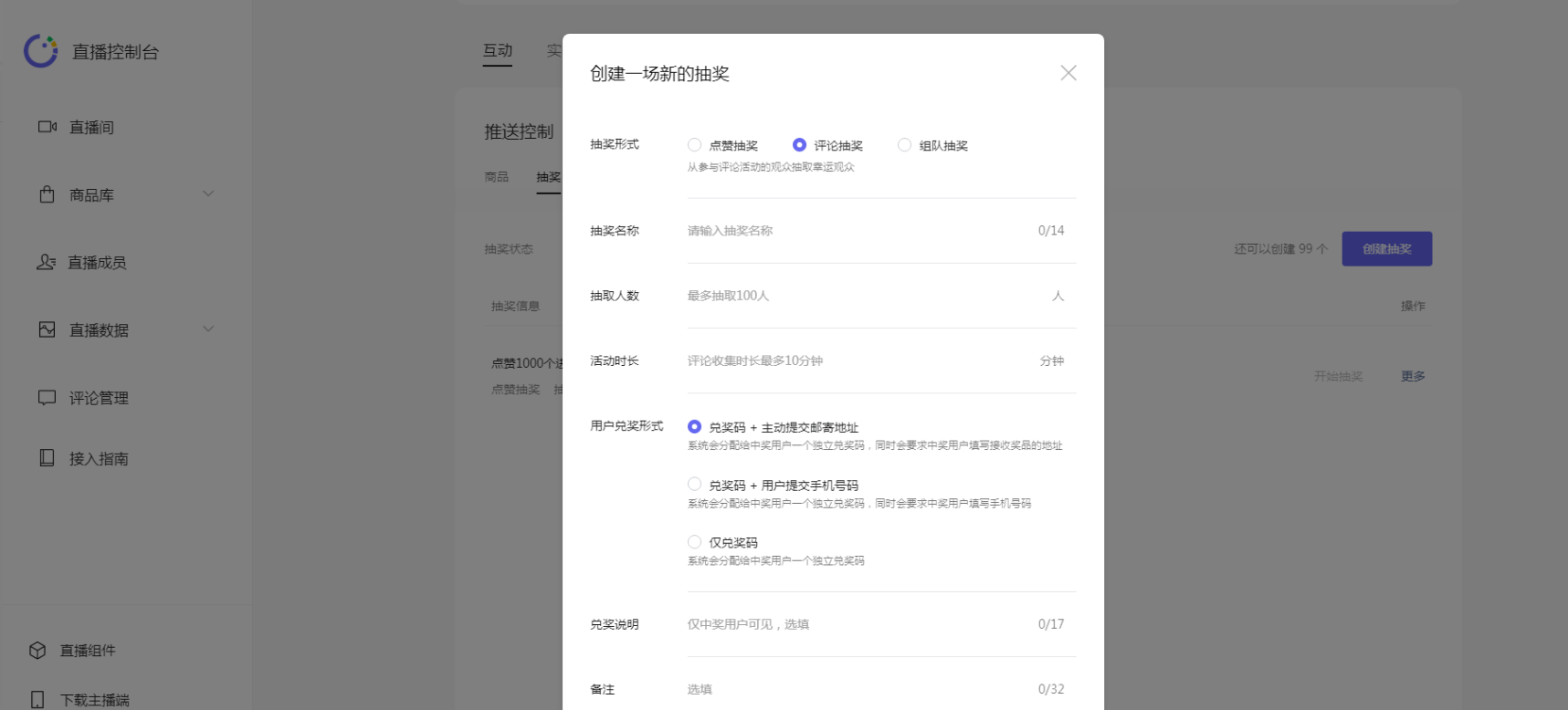Close the 创建一场新的抽奖 dialog
The image size is (1568, 710).
point(1068,73)
